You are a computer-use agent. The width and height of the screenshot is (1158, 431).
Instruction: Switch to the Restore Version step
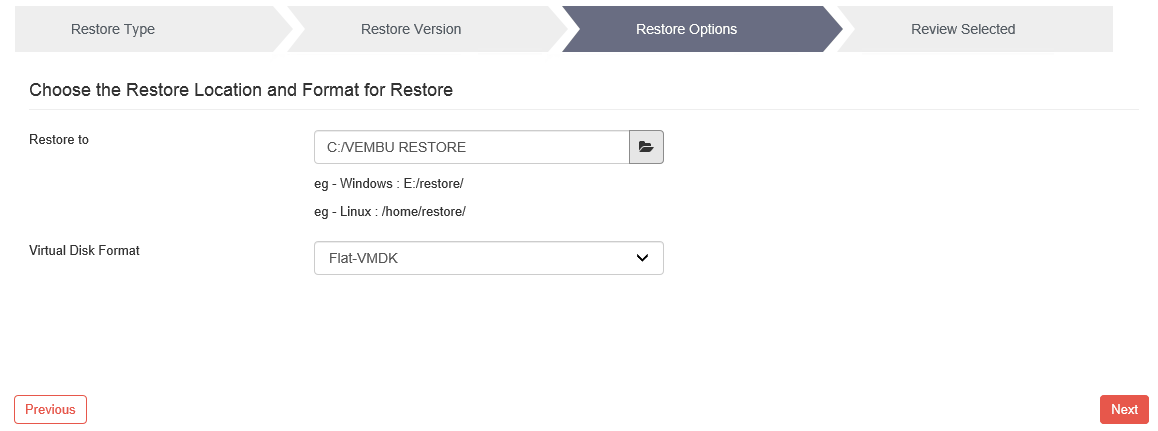(x=411, y=30)
